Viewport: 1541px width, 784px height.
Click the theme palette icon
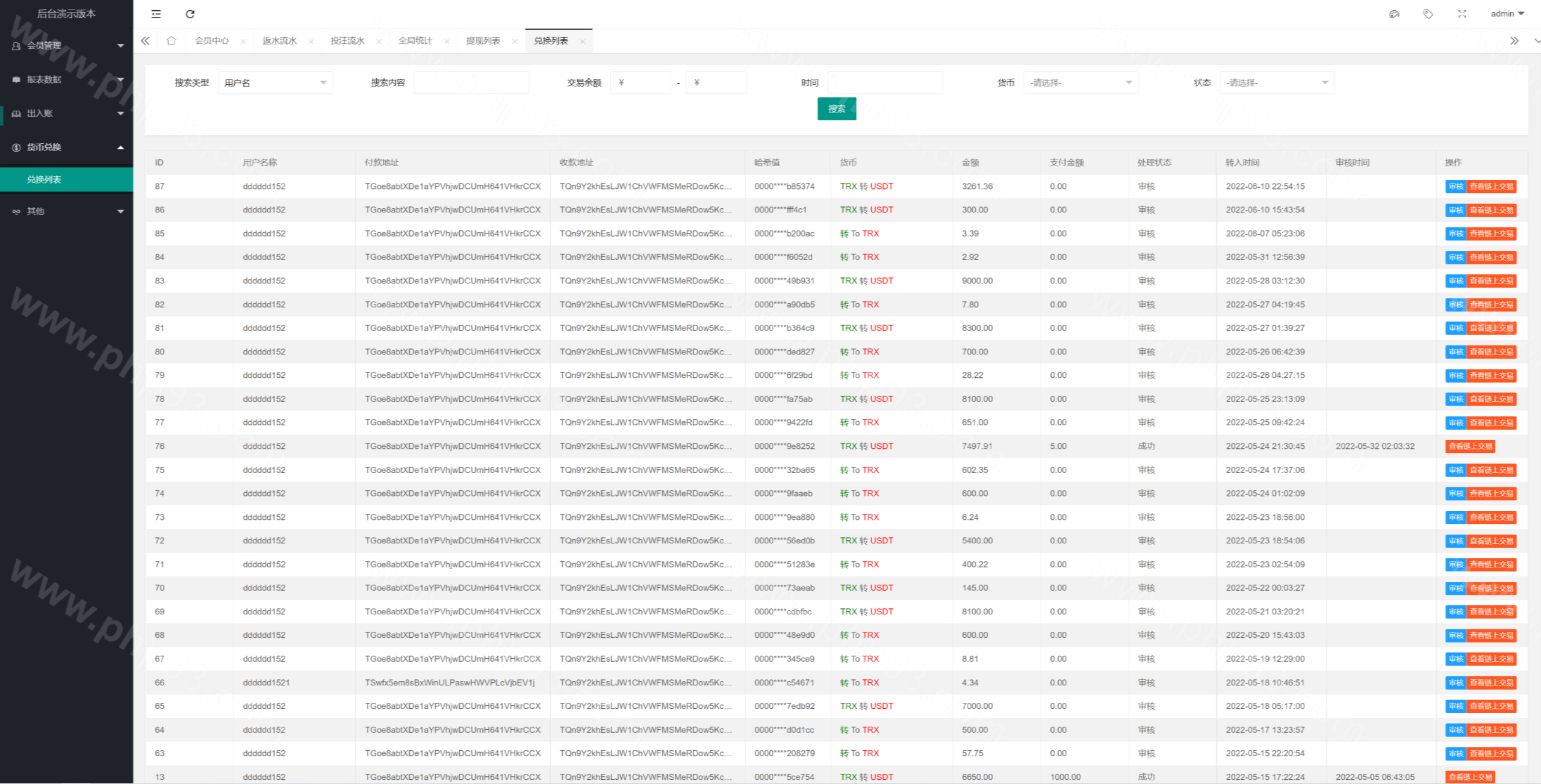1394,14
